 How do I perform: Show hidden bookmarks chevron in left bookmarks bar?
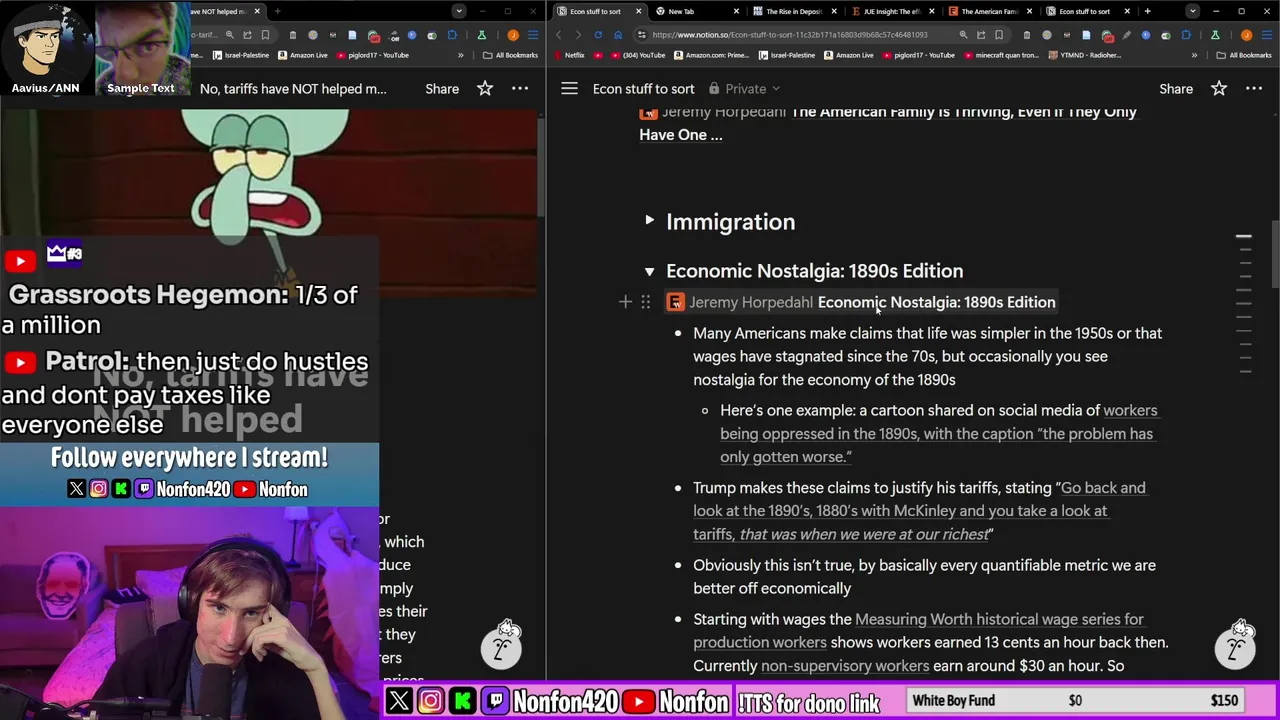[460, 55]
